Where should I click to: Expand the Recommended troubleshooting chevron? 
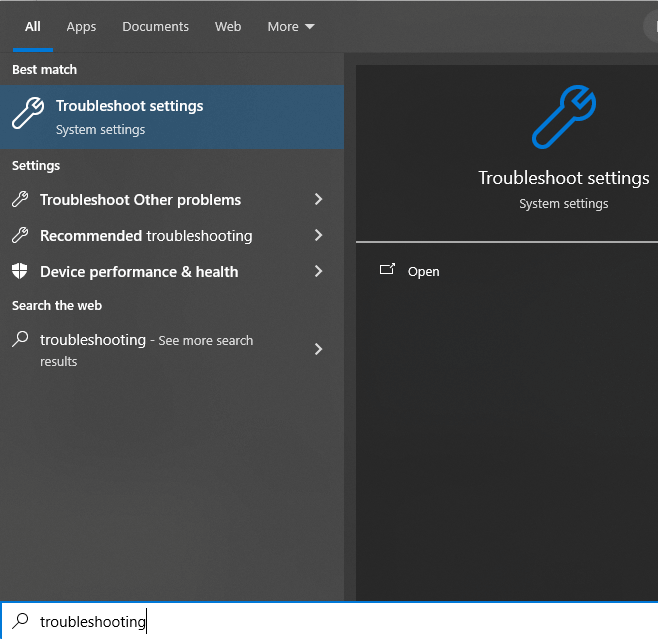319,236
